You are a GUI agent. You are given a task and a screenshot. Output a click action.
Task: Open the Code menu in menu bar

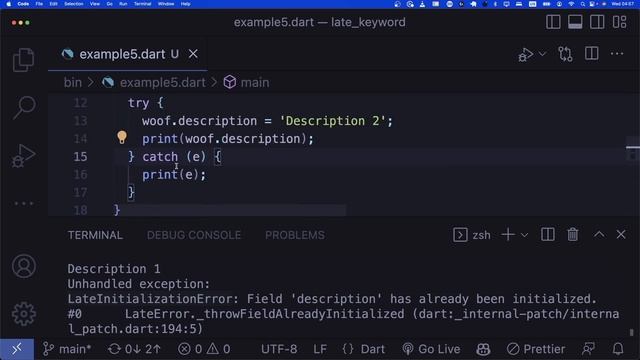[23, 4]
